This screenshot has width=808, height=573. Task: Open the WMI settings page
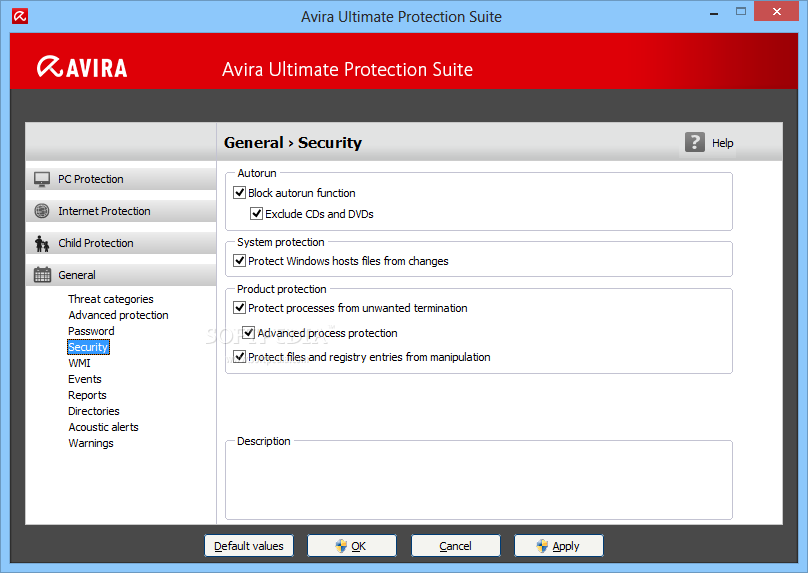click(79, 363)
